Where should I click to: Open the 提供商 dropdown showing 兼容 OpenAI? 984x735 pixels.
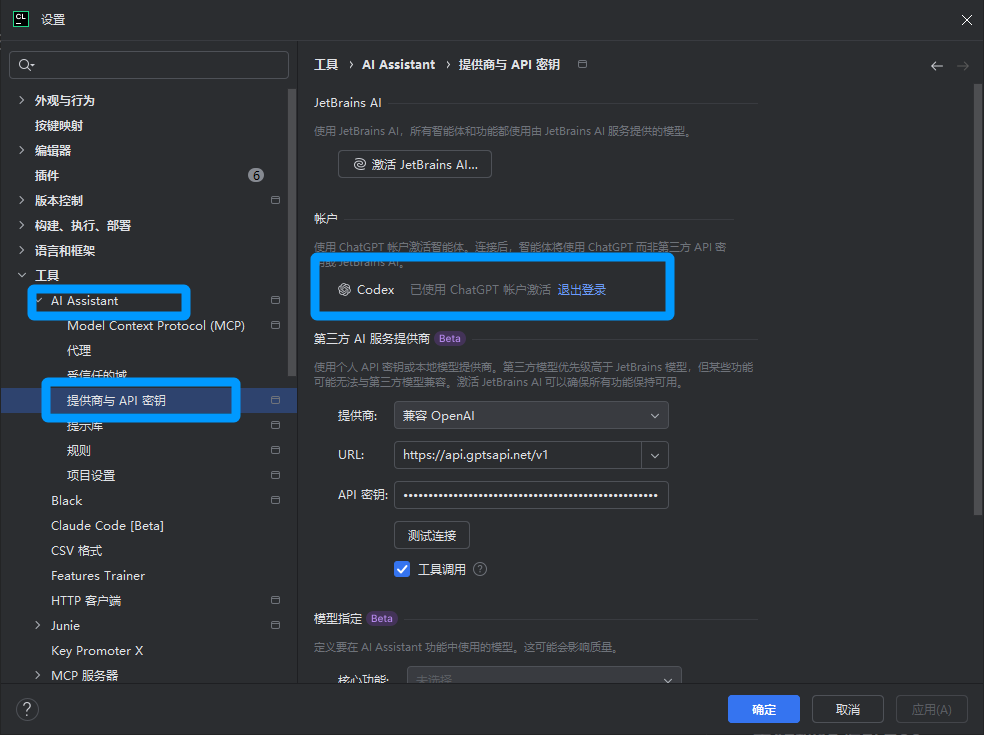coord(531,416)
